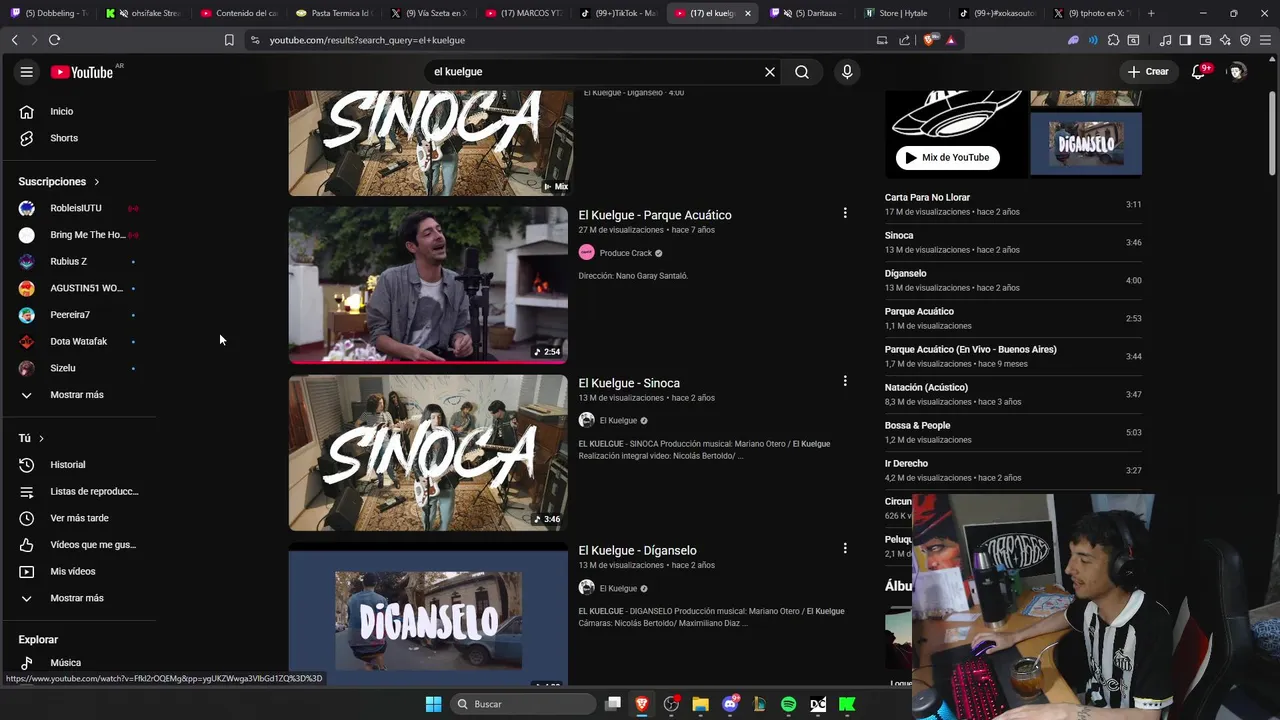Image resolution: width=1280 pixels, height=720 pixels.
Task: Play Ir Derecho from the list
Action: 1013,470
